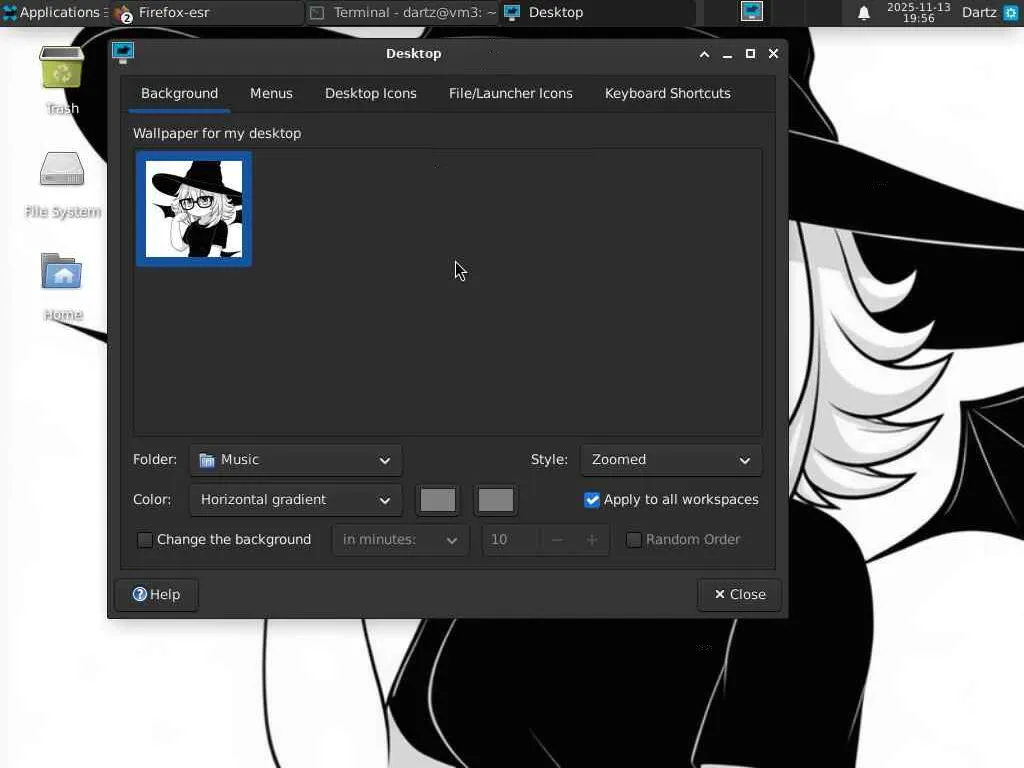Click the interval value field showing 10
Viewport: 1024px width, 768px height.
pyautogui.click(x=511, y=540)
